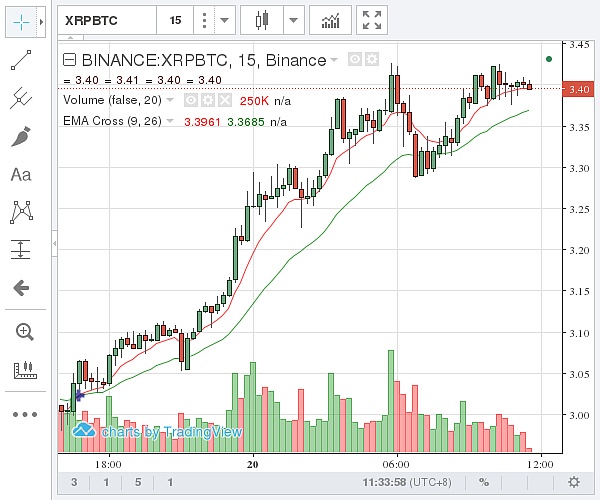600x500 pixels.
Task: Open chart settings gear in bottom bar
Action: (x=574, y=482)
